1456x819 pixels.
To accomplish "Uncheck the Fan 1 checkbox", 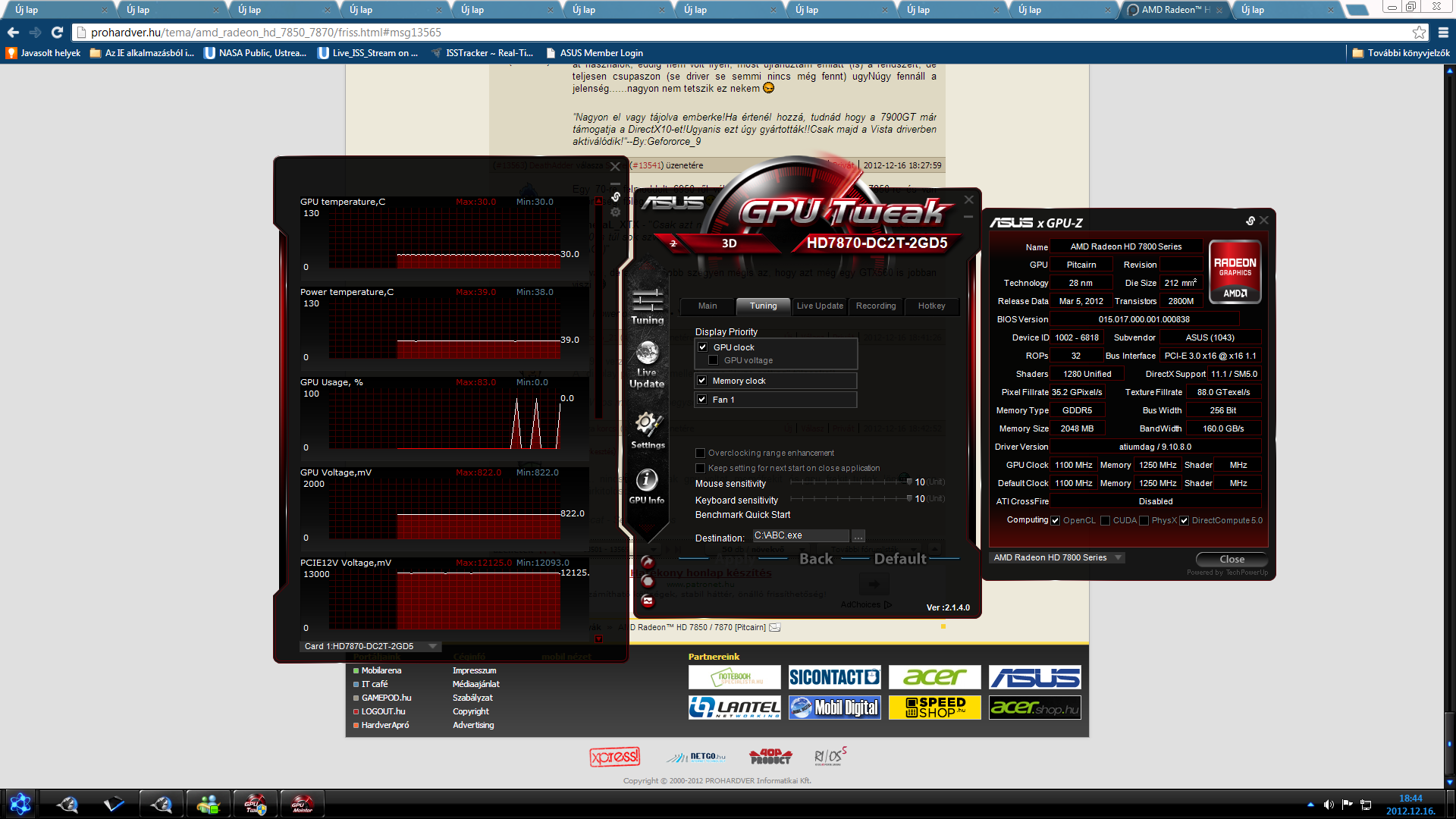I will 702,400.
